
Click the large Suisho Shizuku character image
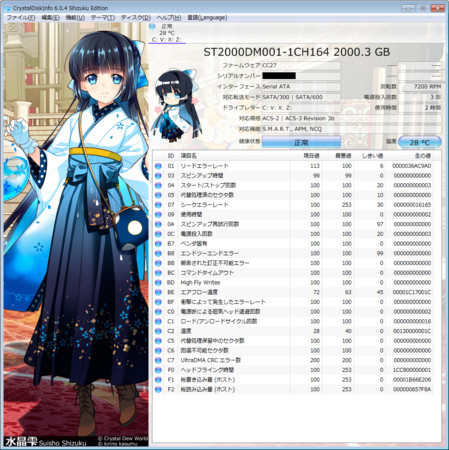coord(76,233)
